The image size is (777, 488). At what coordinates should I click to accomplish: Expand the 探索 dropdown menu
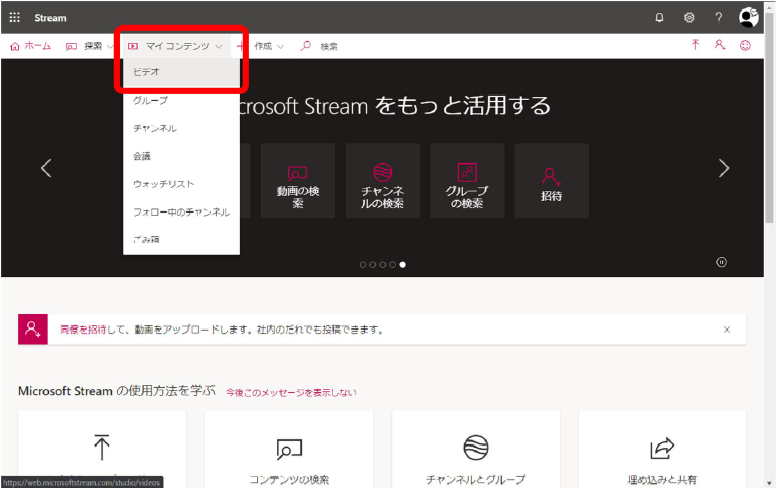(x=90, y=46)
